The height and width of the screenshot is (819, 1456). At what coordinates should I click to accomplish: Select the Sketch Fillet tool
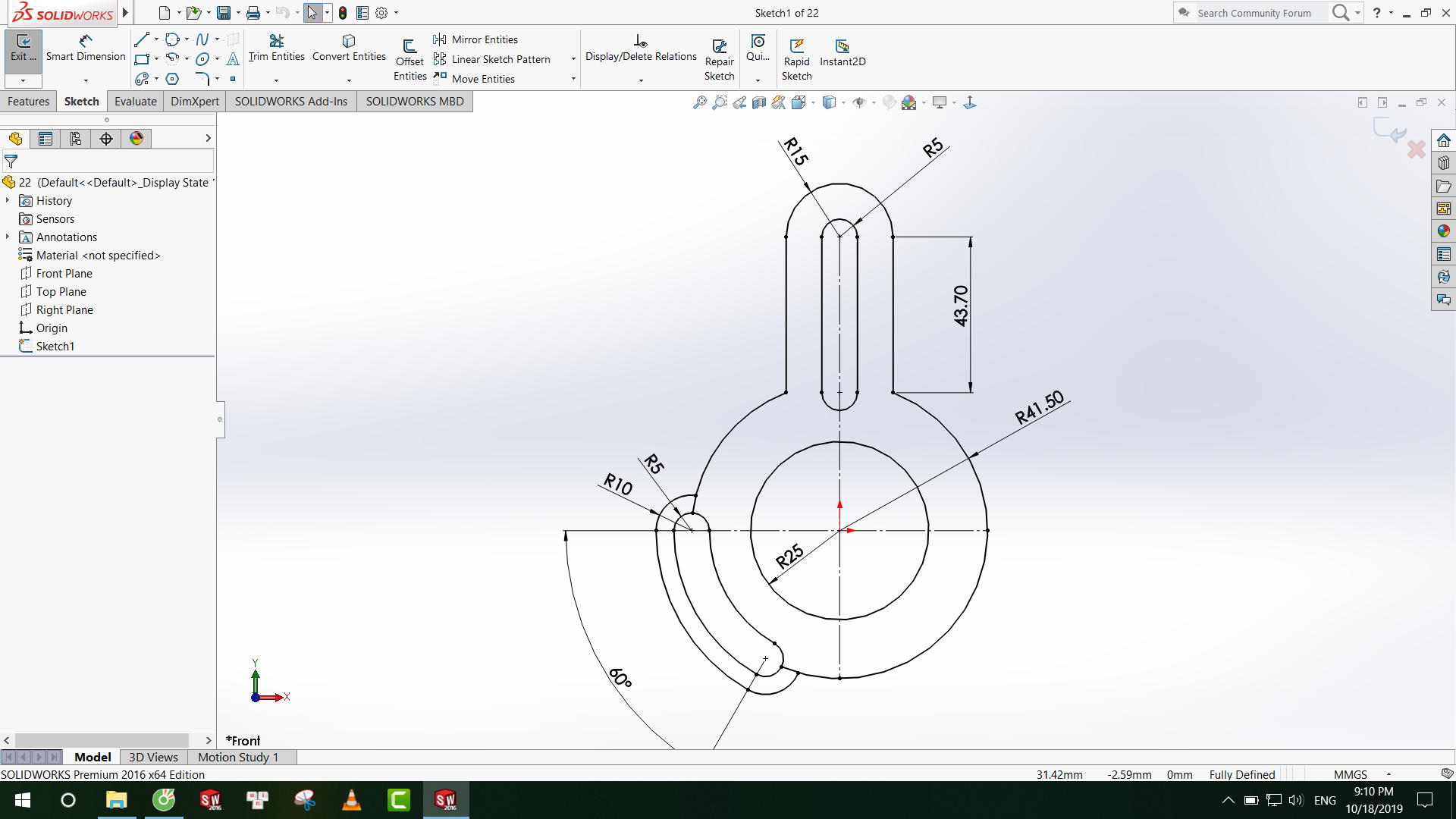point(202,79)
